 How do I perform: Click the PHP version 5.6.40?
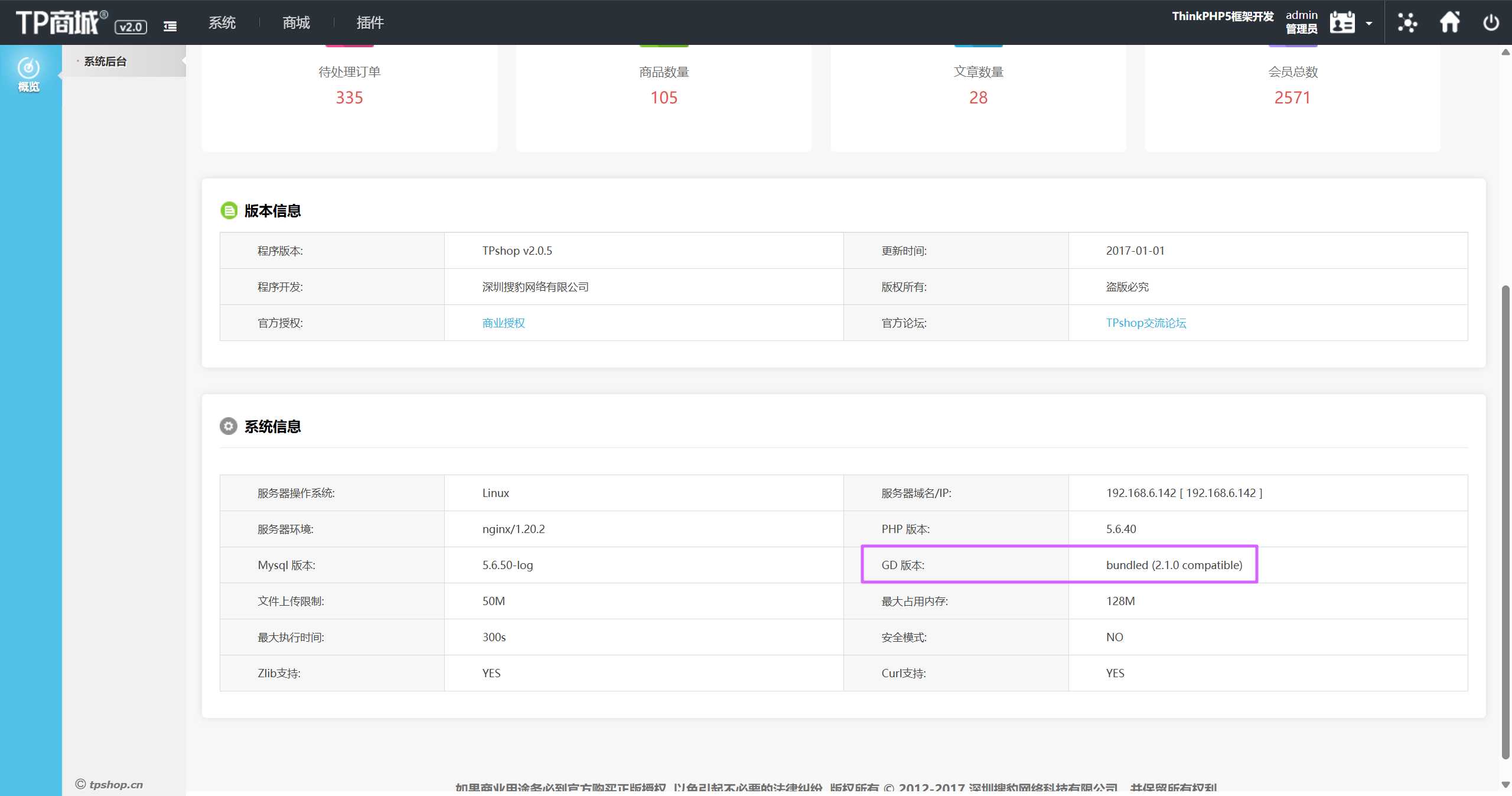click(x=1121, y=529)
